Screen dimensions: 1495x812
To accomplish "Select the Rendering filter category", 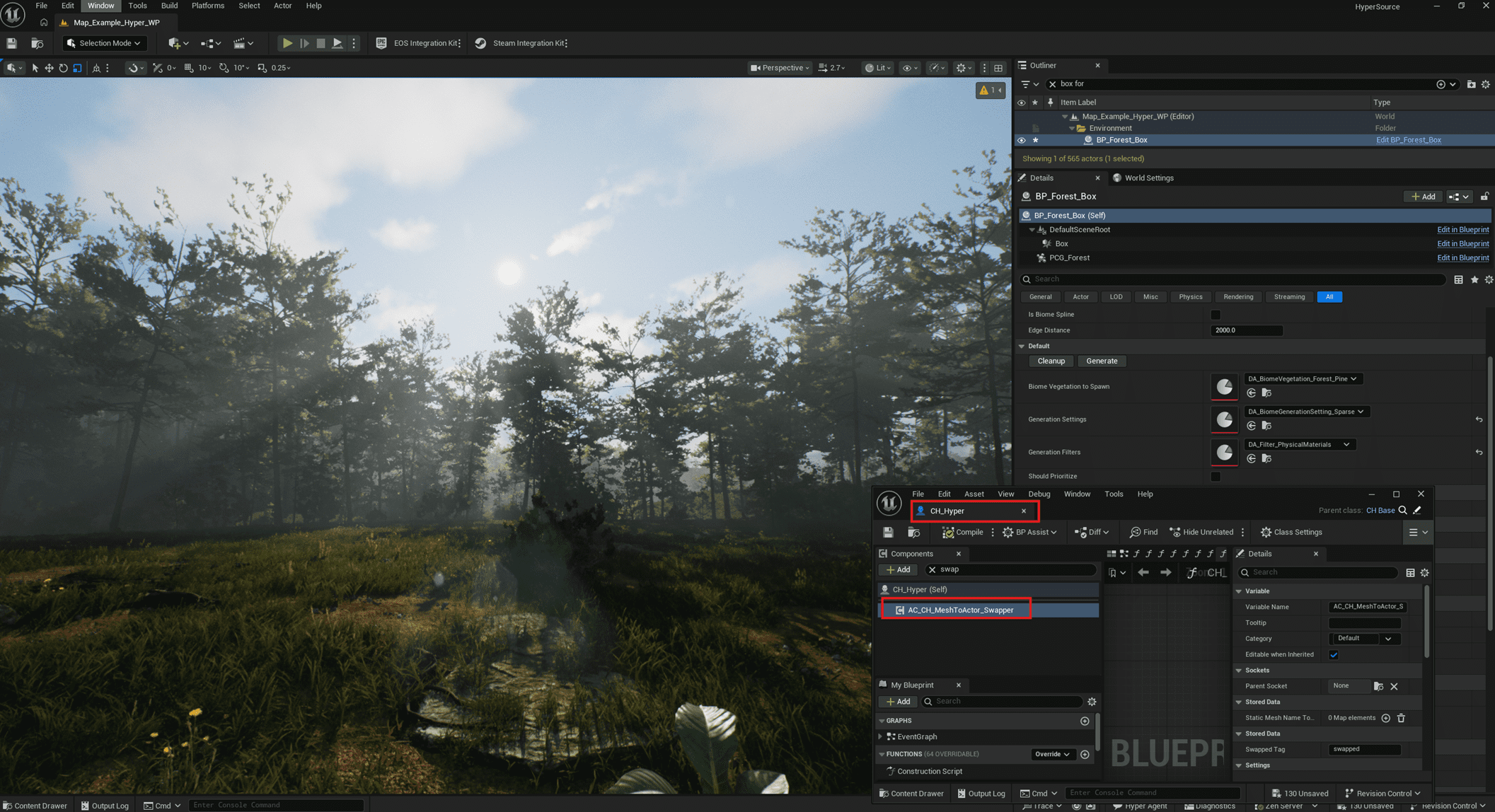I will 1237,297.
